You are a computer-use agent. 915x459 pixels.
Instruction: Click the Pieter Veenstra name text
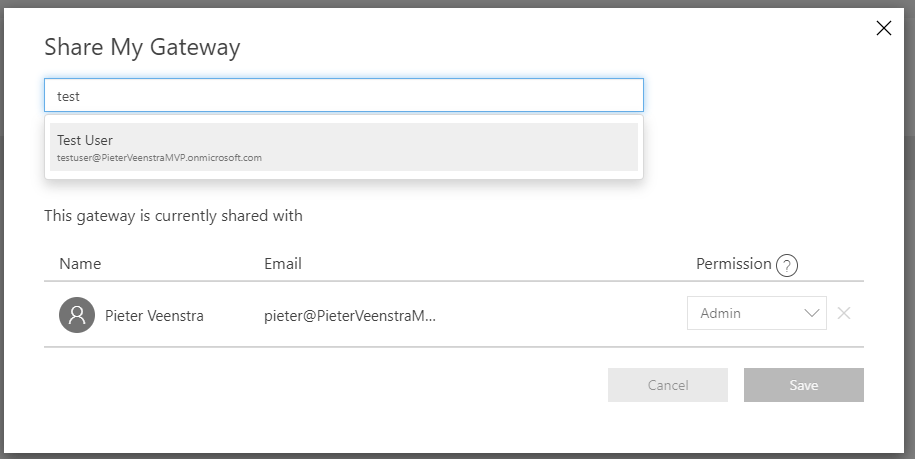click(154, 316)
